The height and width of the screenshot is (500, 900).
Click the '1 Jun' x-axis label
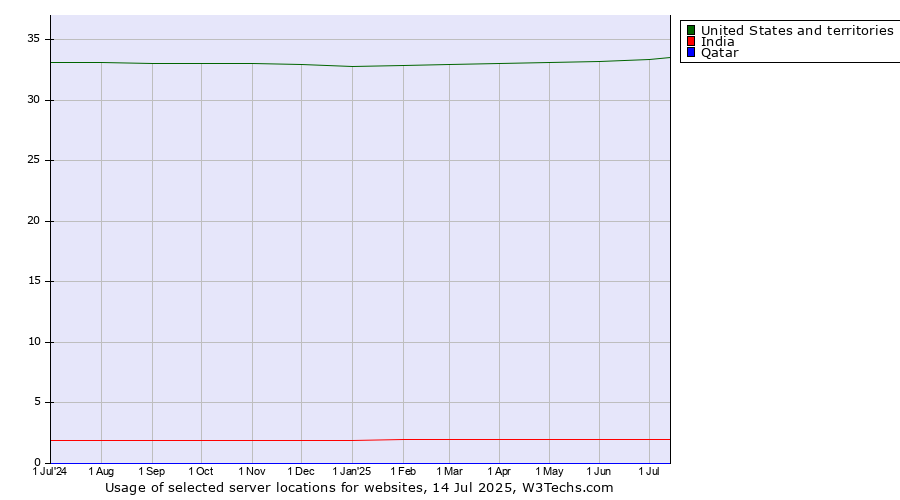[599, 471]
